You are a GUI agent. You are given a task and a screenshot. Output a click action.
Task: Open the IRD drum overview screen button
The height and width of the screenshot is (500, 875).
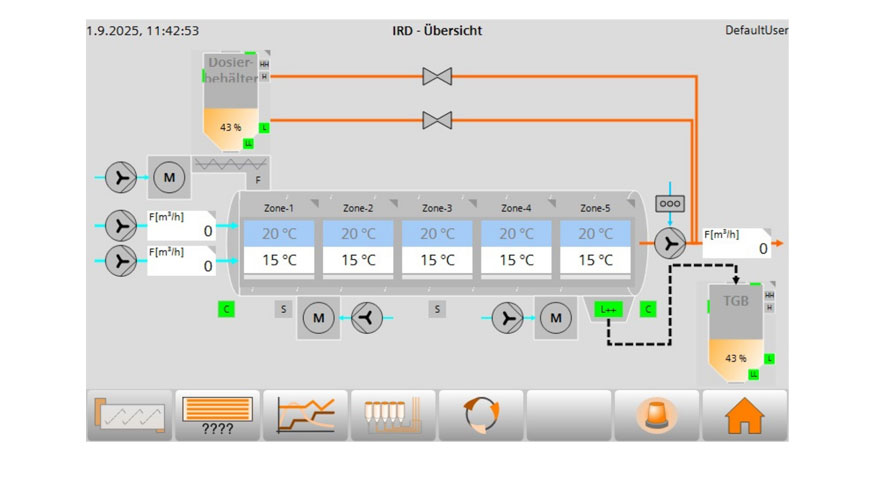(129, 415)
